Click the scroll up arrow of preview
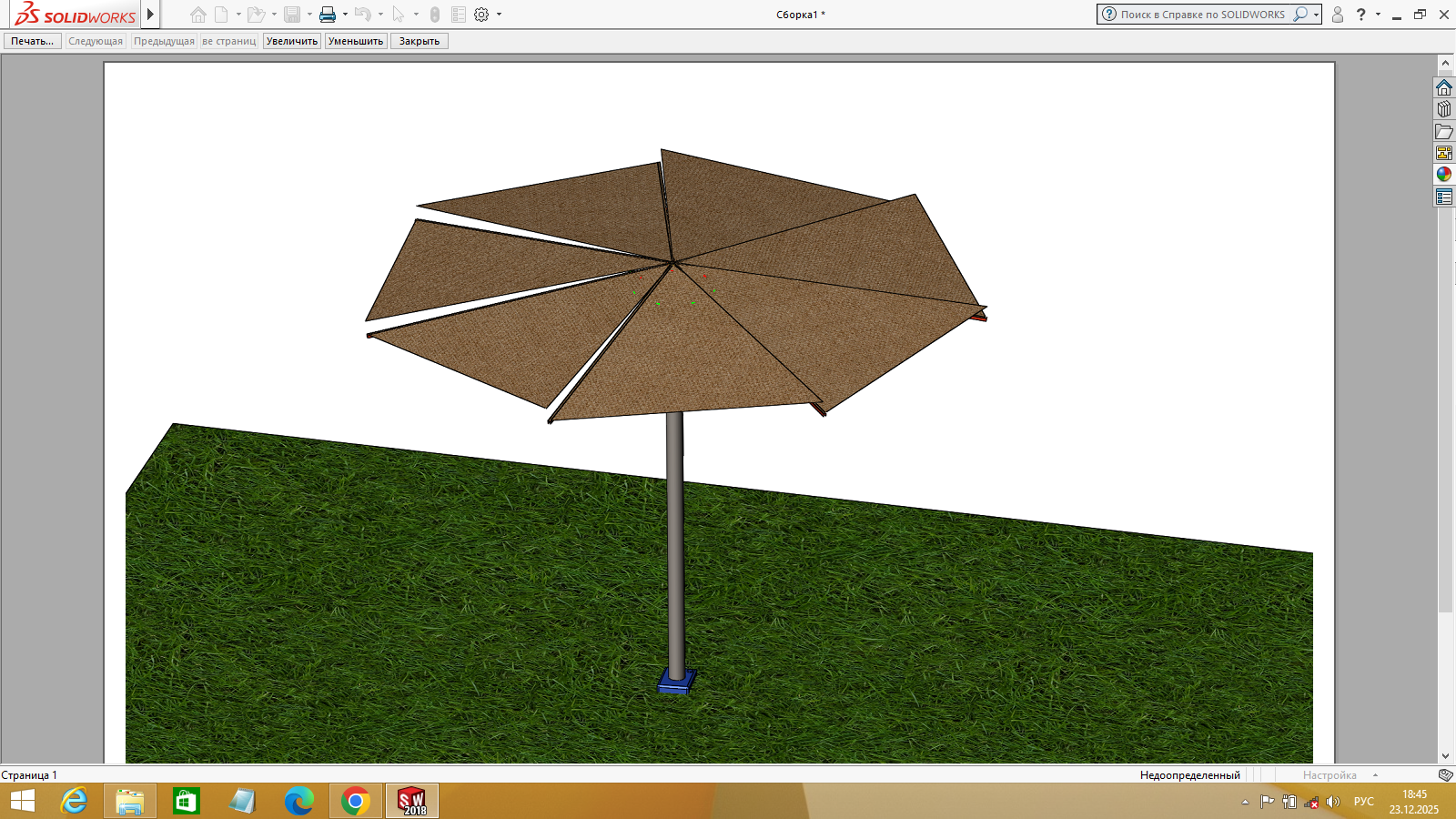 pyautogui.click(x=1445, y=63)
